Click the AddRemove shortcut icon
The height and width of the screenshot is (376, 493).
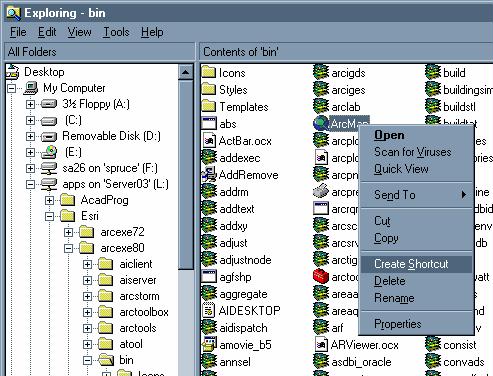[x=209, y=174]
